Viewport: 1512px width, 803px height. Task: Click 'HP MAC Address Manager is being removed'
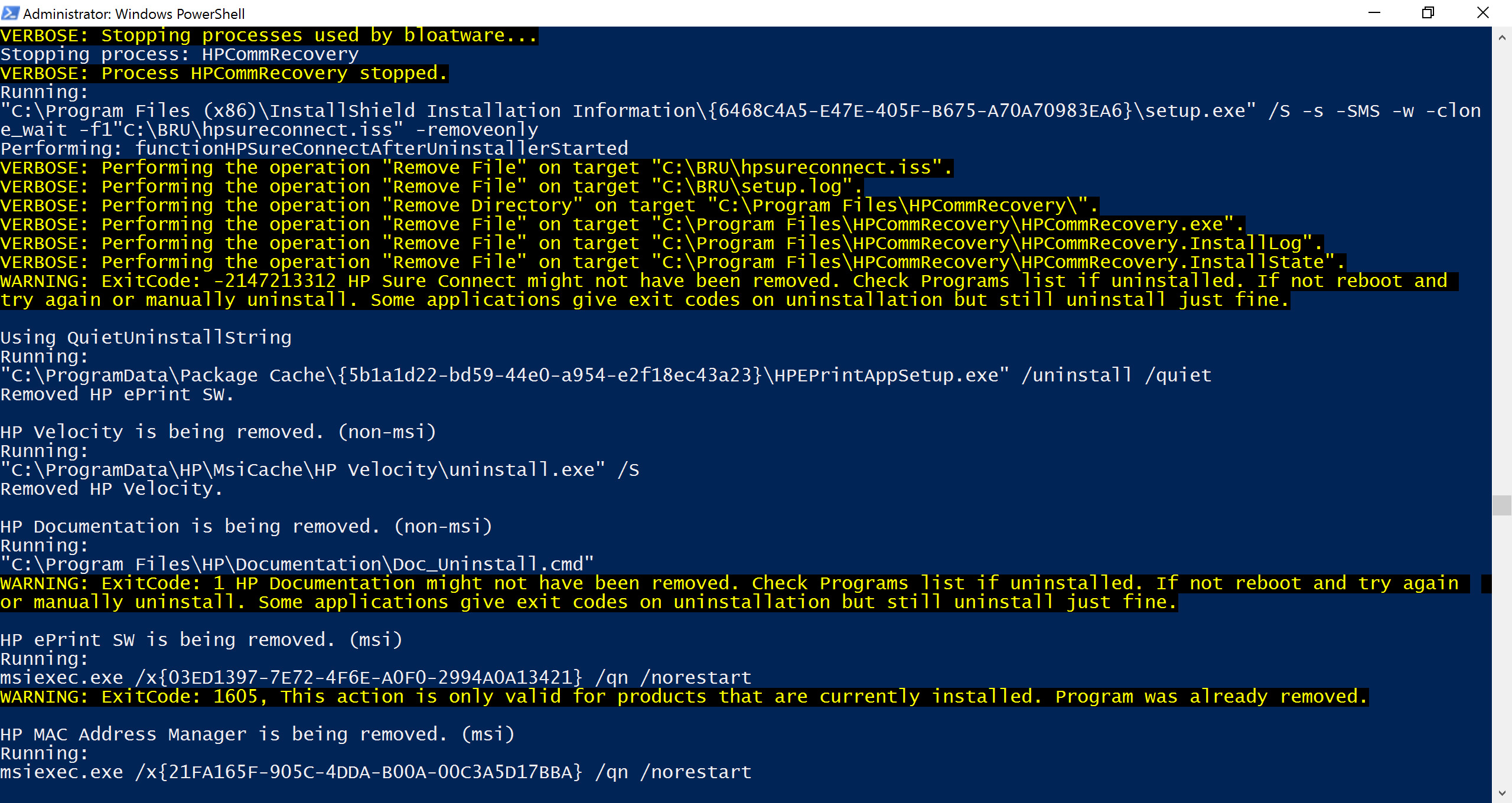pos(258,735)
